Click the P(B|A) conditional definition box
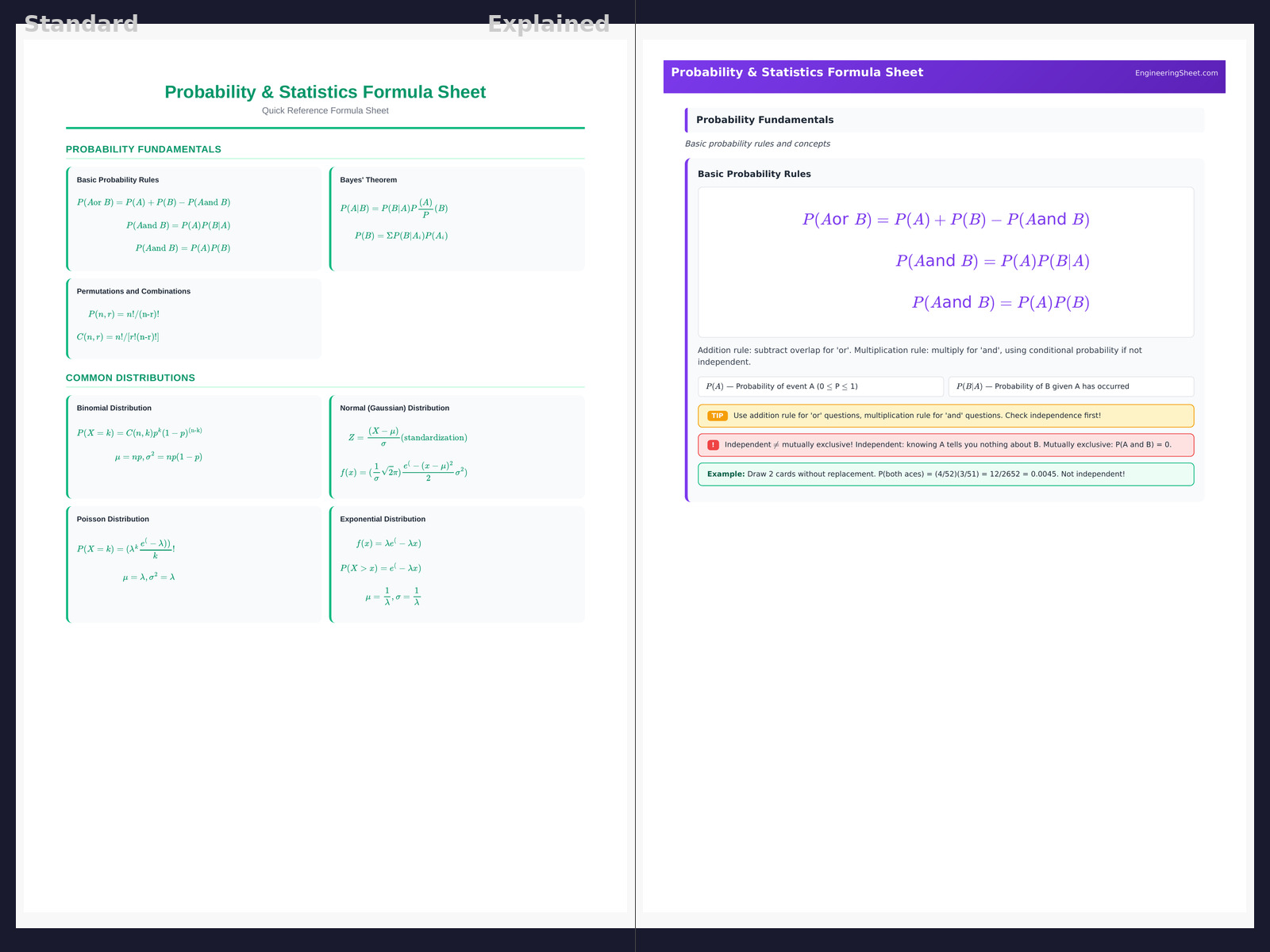This screenshot has height=952, width=1270. click(x=1070, y=386)
